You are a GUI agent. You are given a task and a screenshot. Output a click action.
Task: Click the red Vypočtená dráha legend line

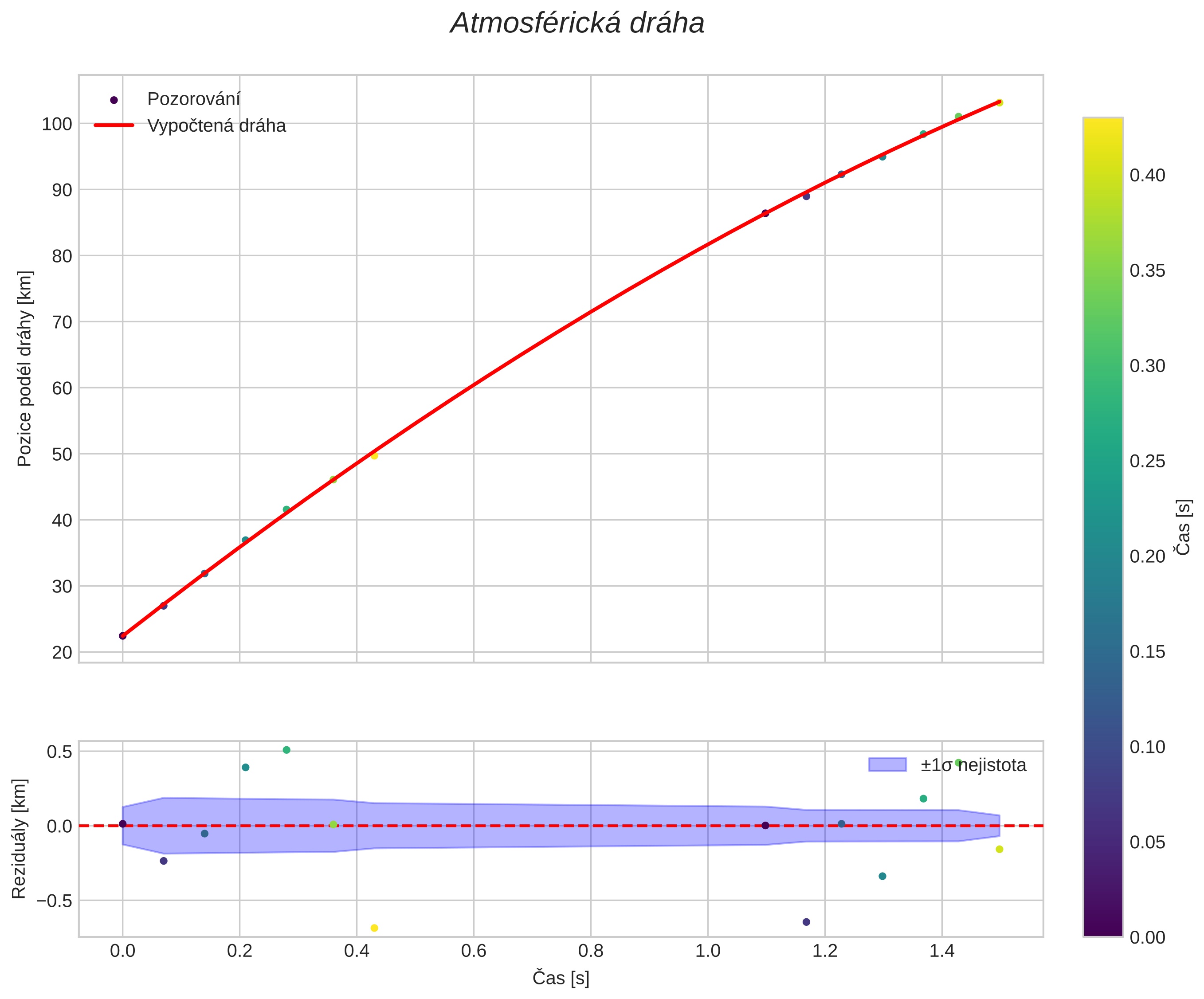click(114, 125)
